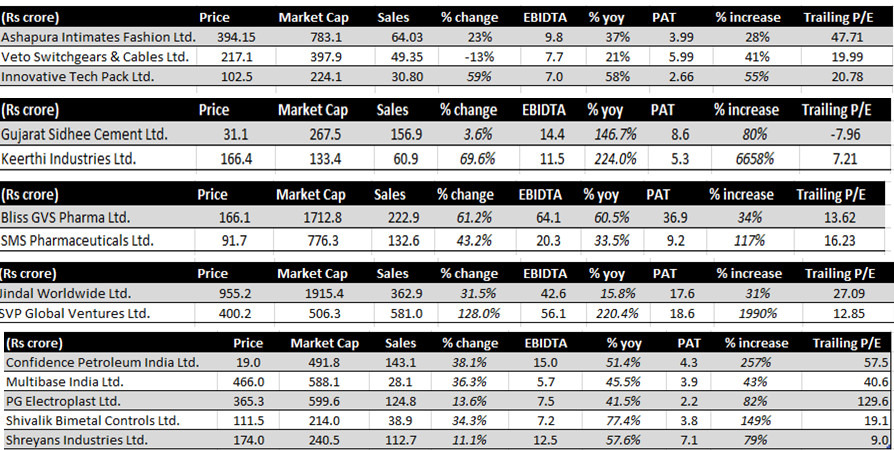This screenshot has width=894, height=450.
Task: Select Confidence Petroleum India Ltd. cell
Action: [103, 363]
